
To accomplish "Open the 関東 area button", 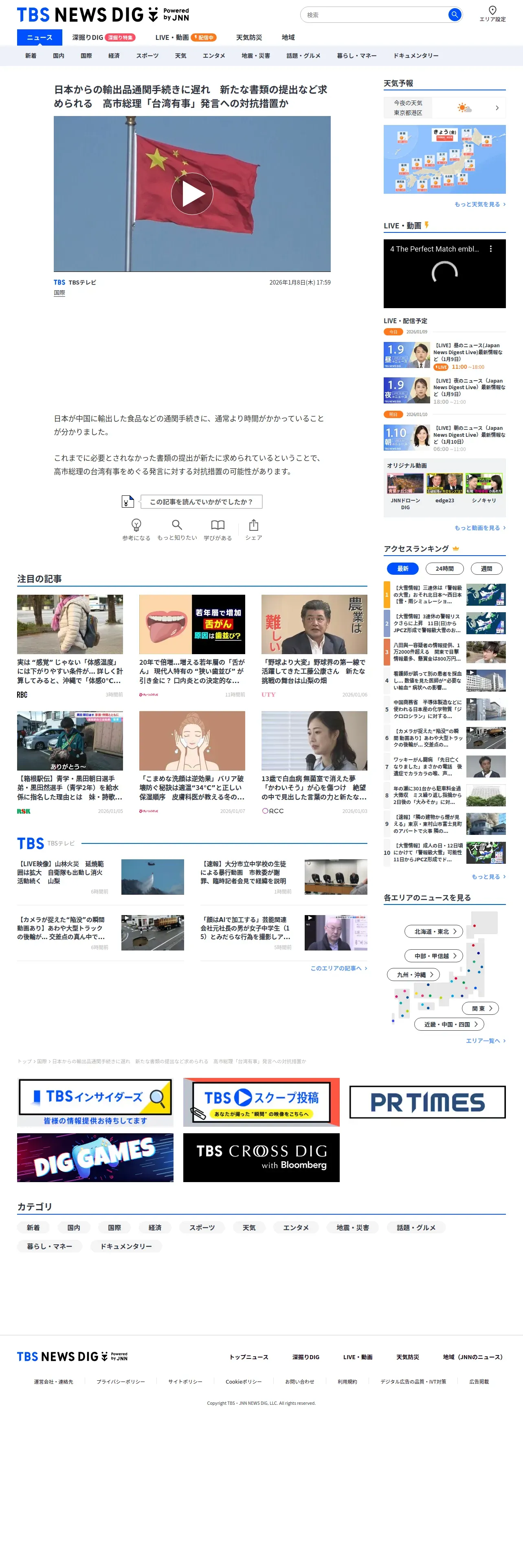I will tap(481, 1008).
